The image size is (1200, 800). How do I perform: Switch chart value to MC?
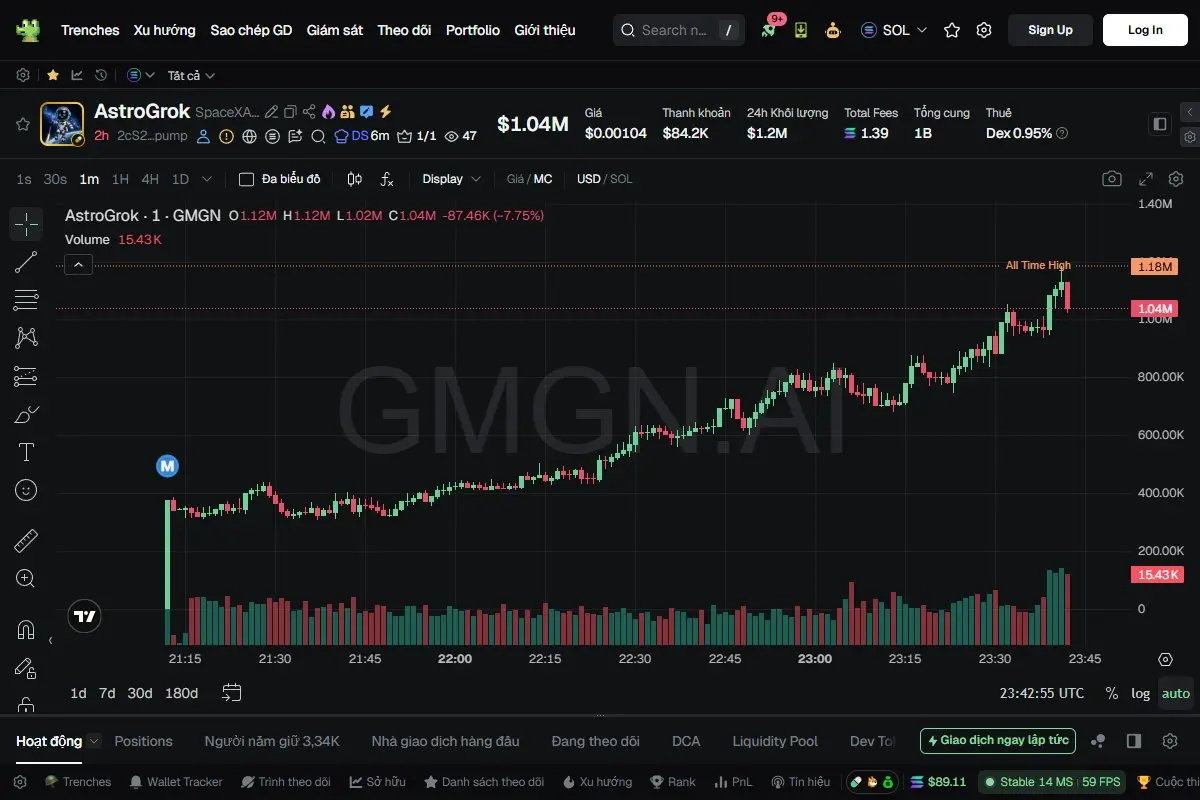(543, 179)
